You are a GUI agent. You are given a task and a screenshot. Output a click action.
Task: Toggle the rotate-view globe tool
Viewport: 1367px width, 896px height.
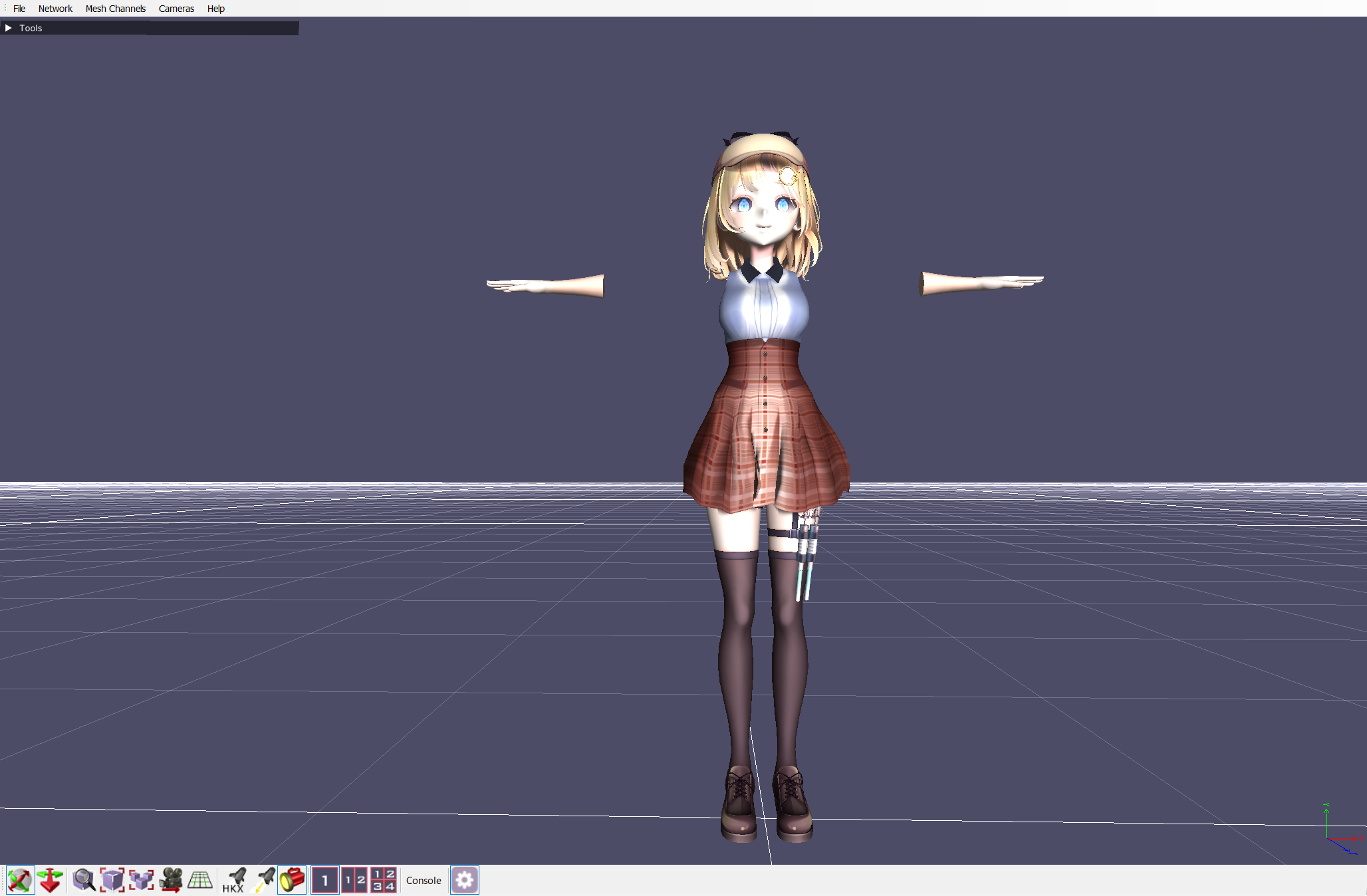[x=20, y=880]
